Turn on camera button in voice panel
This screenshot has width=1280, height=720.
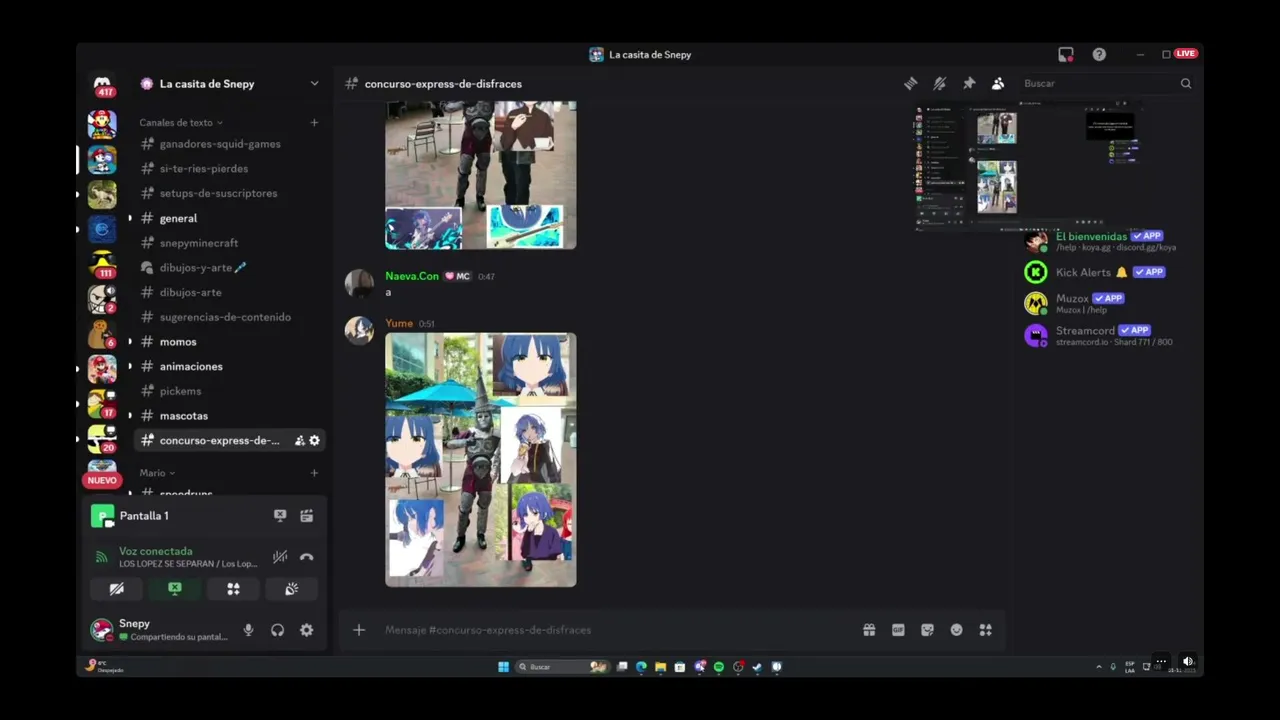tap(117, 589)
